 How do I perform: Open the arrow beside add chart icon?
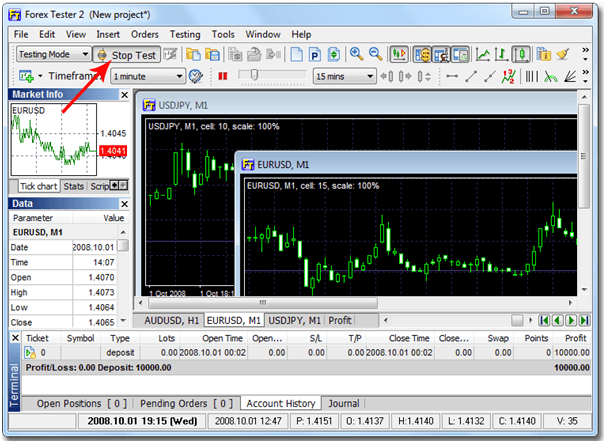pyautogui.click(x=40, y=76)
